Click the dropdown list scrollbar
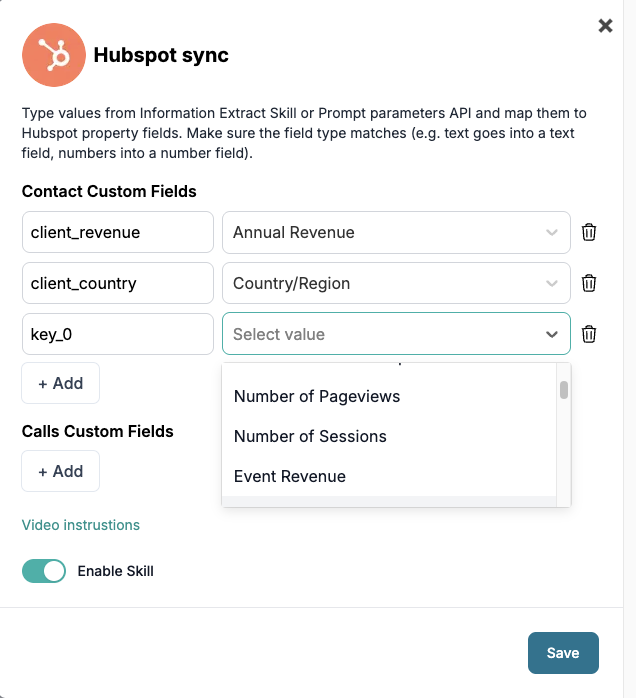This screenshot has width=636, height=698. pyautogui.click(x=564, y=390)
